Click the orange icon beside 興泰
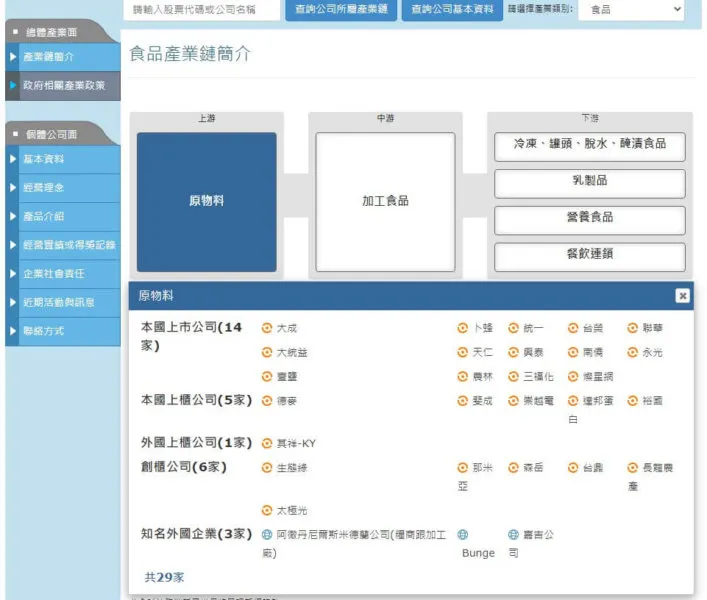 [x=513, y=353]
